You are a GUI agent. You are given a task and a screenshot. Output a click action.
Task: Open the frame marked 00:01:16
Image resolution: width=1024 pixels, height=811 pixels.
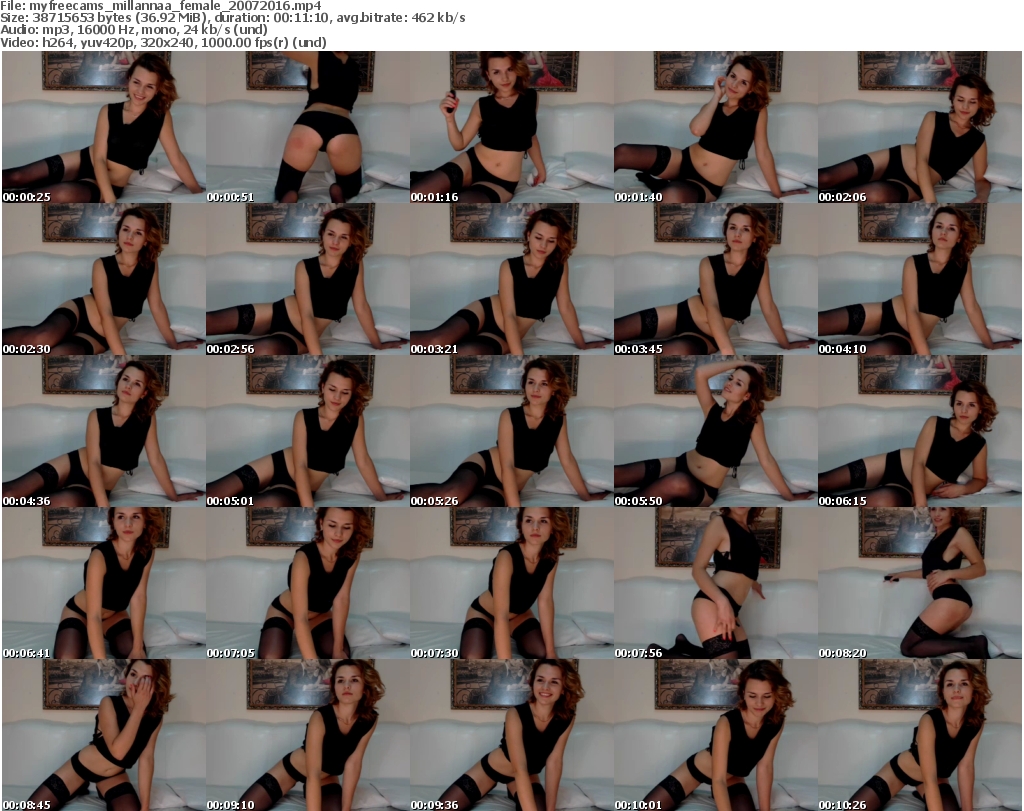coord(512,127)
